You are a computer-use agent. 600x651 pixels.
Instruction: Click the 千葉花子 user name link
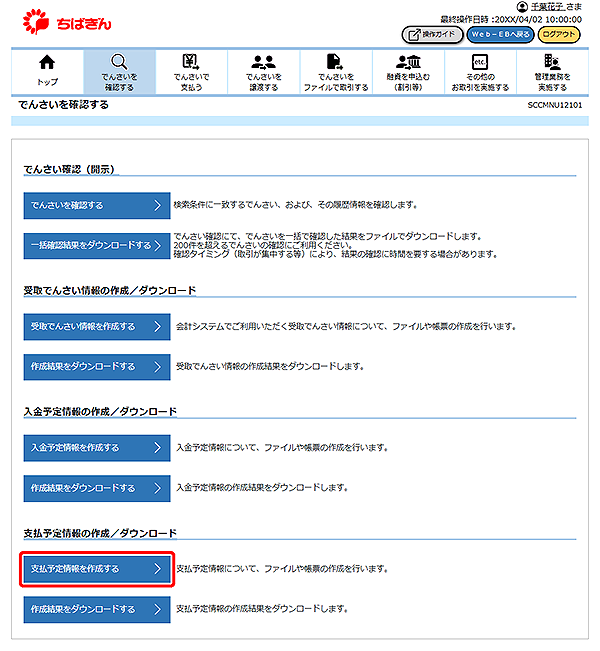click(547, 7)
